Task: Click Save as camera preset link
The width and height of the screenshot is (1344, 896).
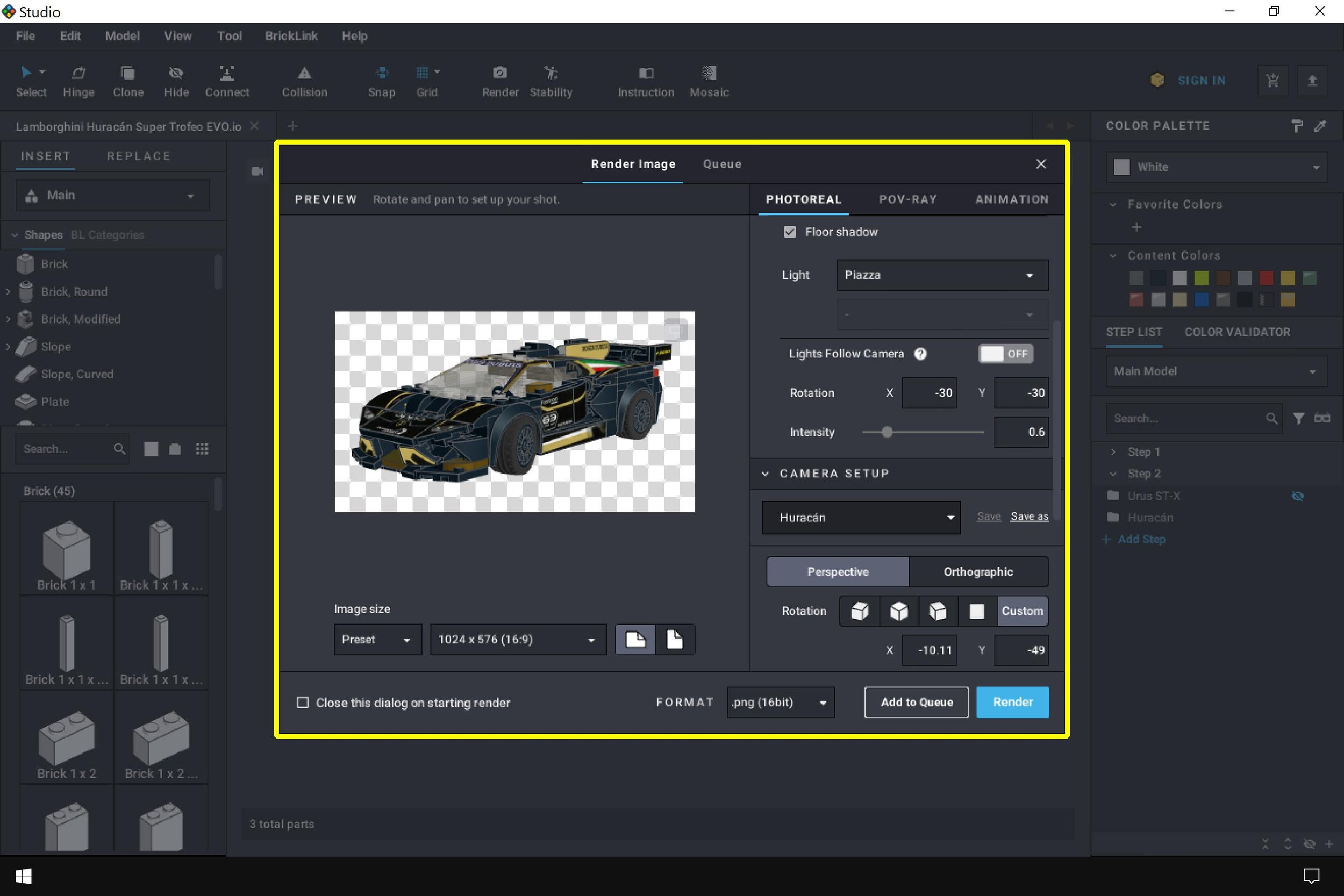Action: [1029, 516]
